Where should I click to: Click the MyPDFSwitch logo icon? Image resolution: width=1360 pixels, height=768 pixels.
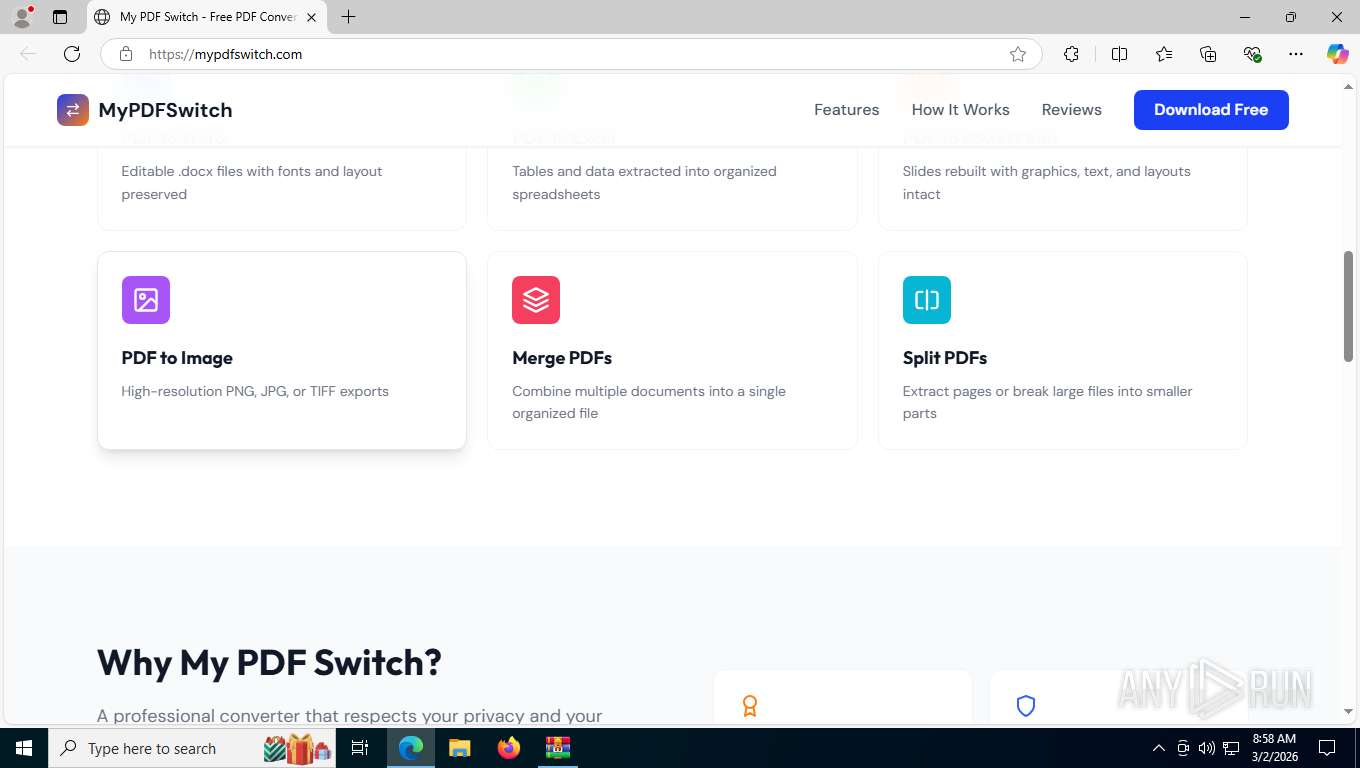pyautogui.click(x=73, y=110)
